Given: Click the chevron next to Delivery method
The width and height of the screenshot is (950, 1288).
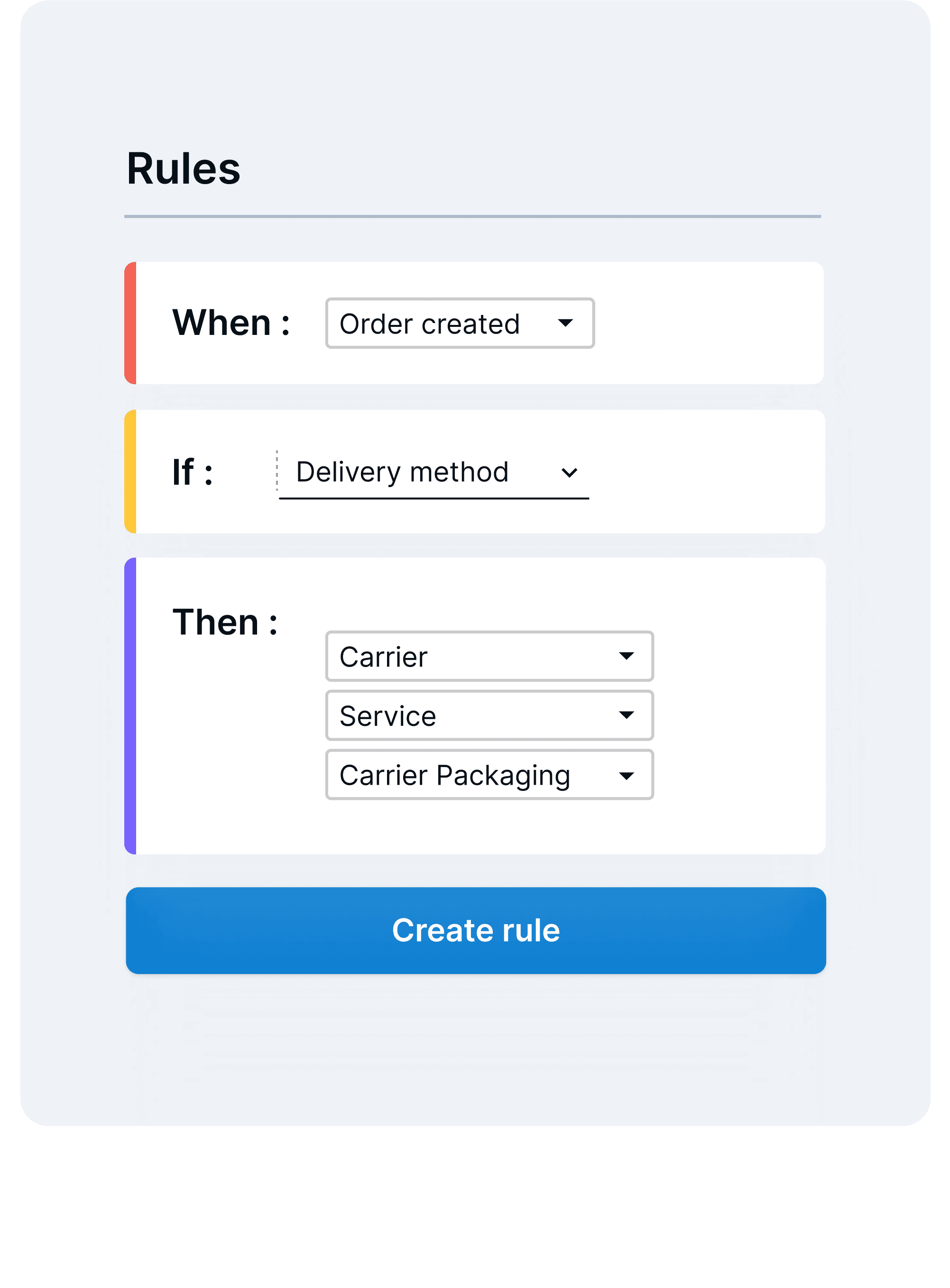Looking at the screenshot, I should pyautogui.click(x=569, y=473).
